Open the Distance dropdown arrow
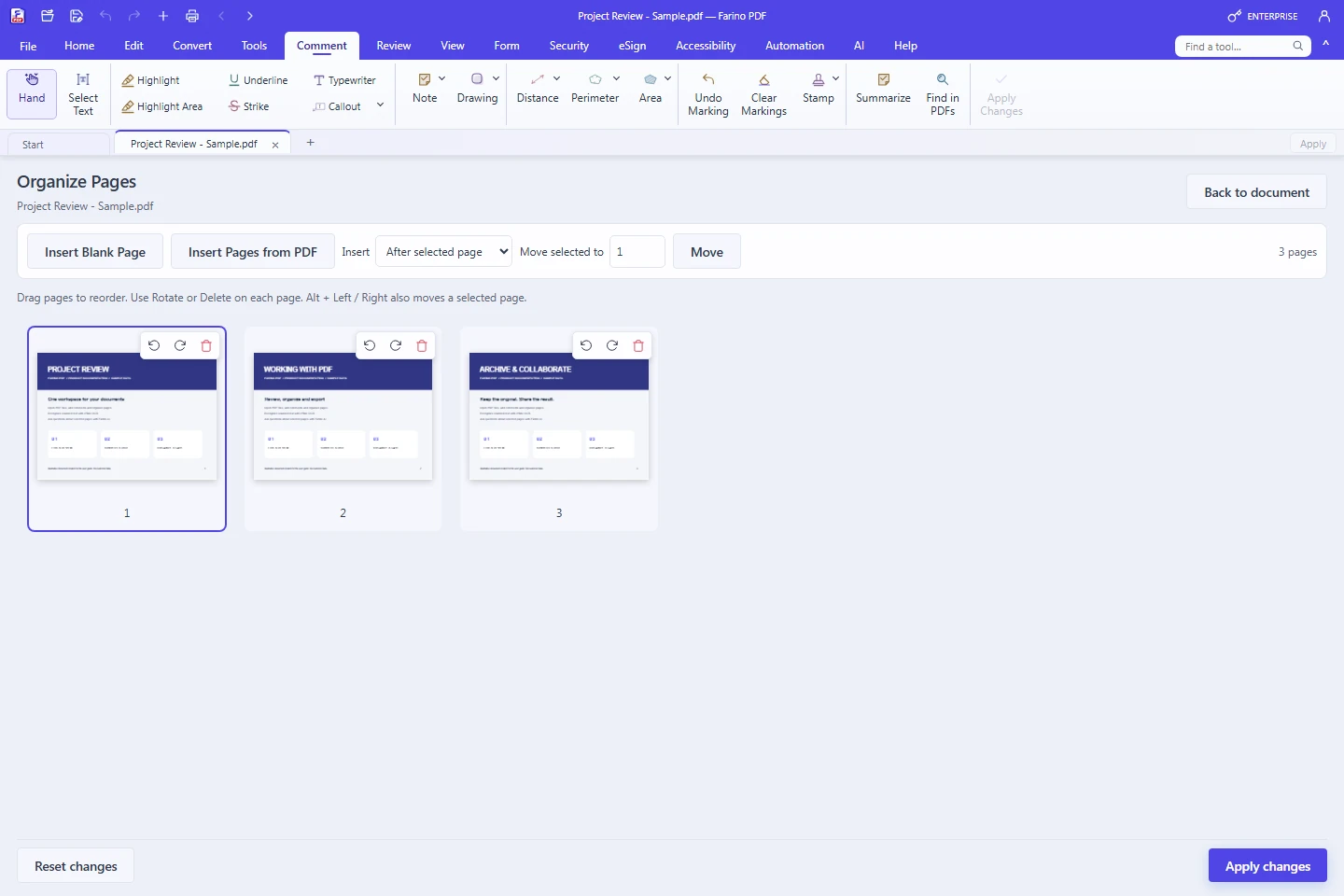This screenshot has height=896, width=1344. click(557, 78)
